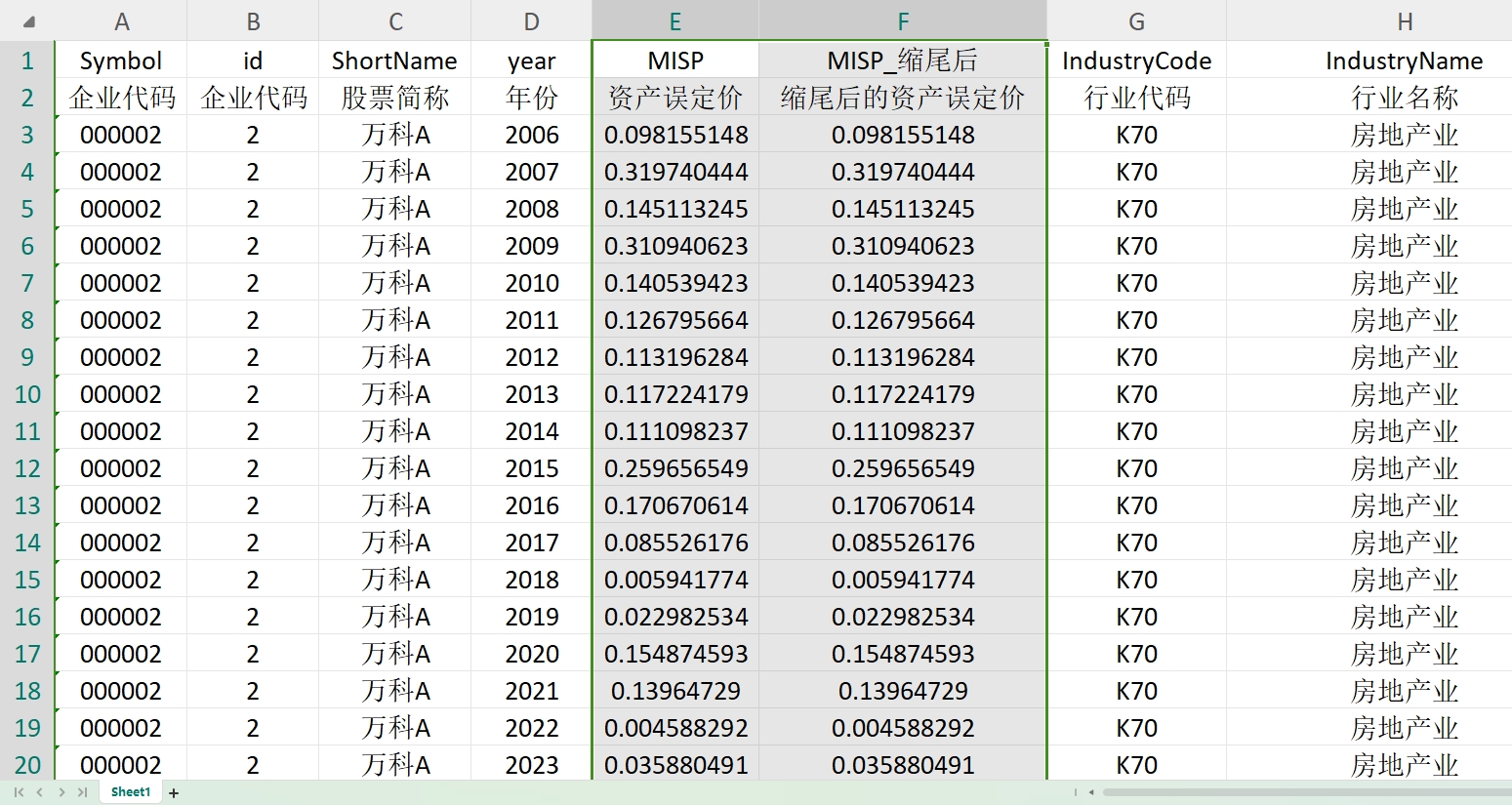
Task: Click the year cell "2008"
Action: click(532, 209)
